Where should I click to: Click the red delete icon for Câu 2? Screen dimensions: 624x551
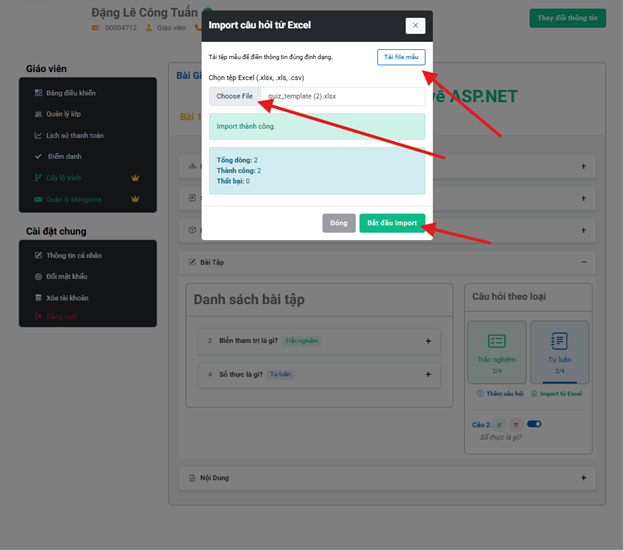[x=516, y=425]
